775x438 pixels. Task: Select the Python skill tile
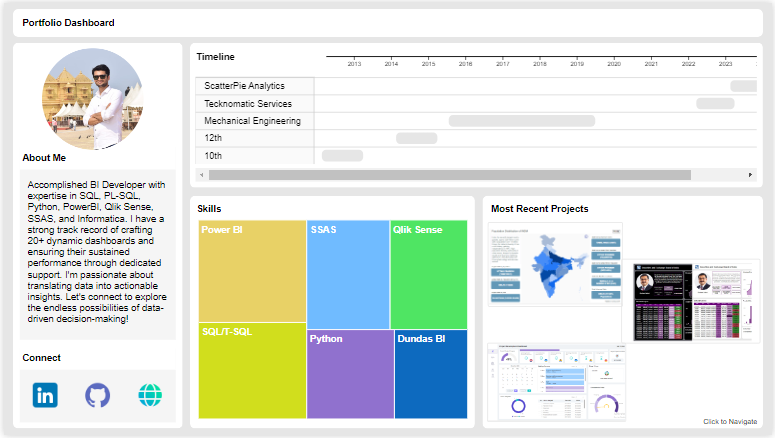coord(350,374)
